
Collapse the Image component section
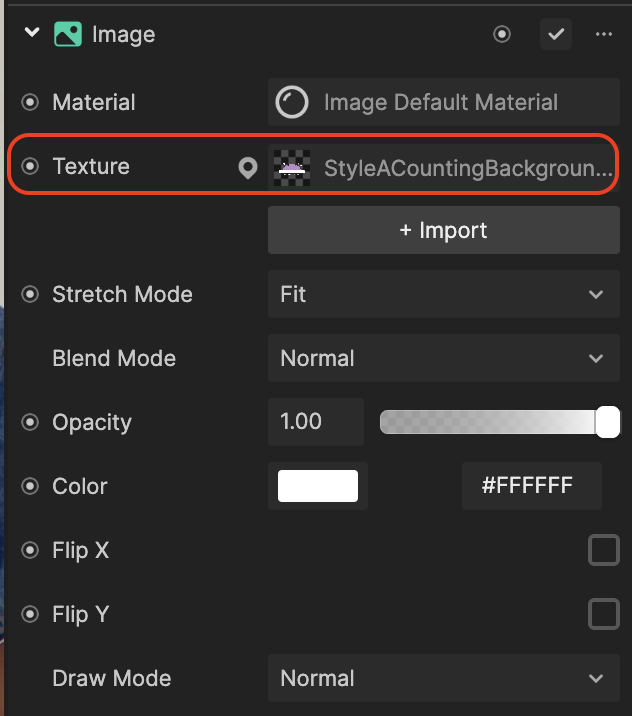[x=32, y=33]
